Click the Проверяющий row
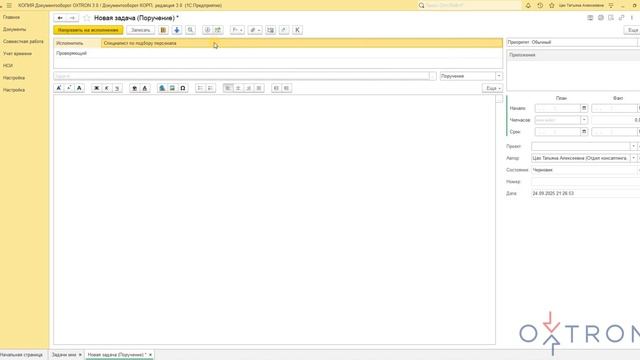This screenshot has width=640, height=360. (278, 53)
